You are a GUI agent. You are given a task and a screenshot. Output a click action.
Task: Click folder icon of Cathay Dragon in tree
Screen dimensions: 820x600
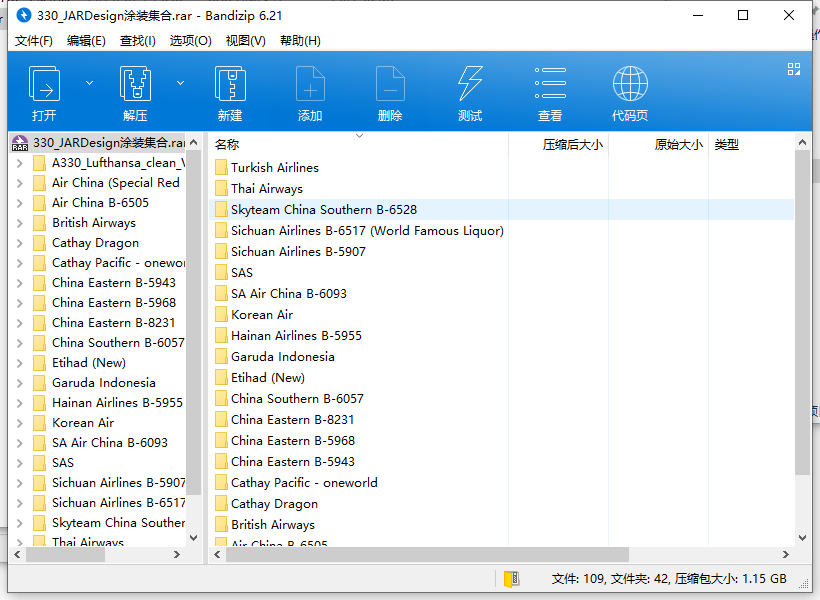pos(39,243)
